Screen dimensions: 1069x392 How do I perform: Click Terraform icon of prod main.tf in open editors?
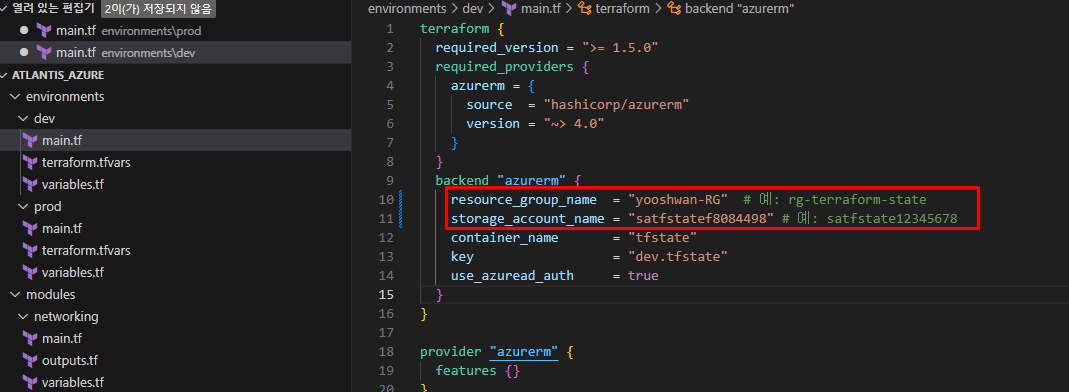tap(44, 31)
